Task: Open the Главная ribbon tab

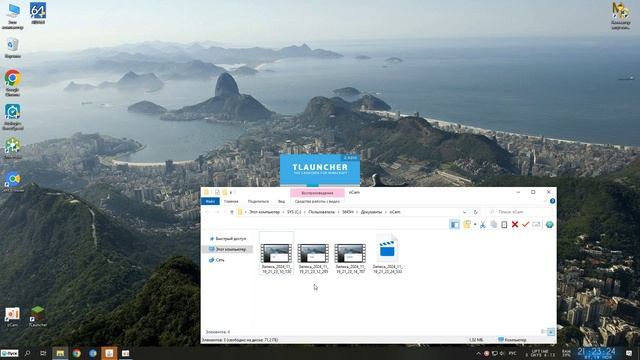Action: point(231,201)
